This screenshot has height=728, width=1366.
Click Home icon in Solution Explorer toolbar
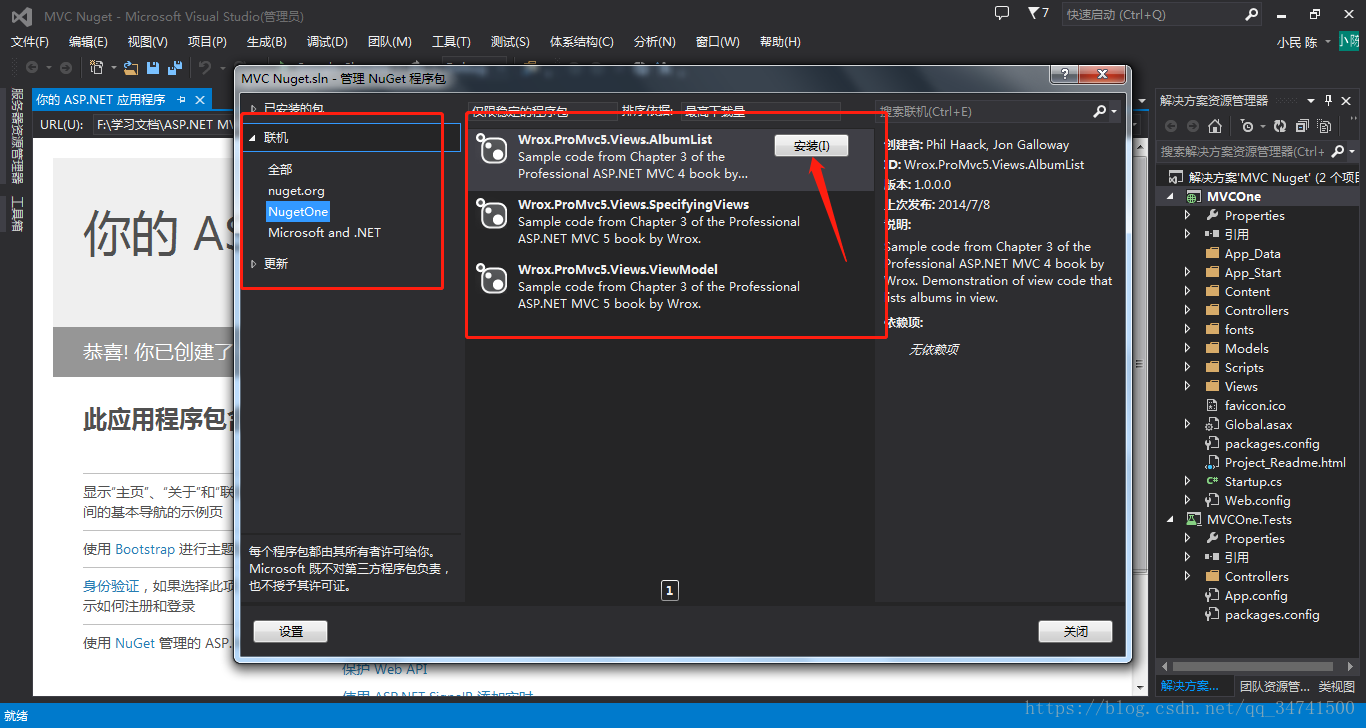pyautogui.click(x=1215, y=126)
